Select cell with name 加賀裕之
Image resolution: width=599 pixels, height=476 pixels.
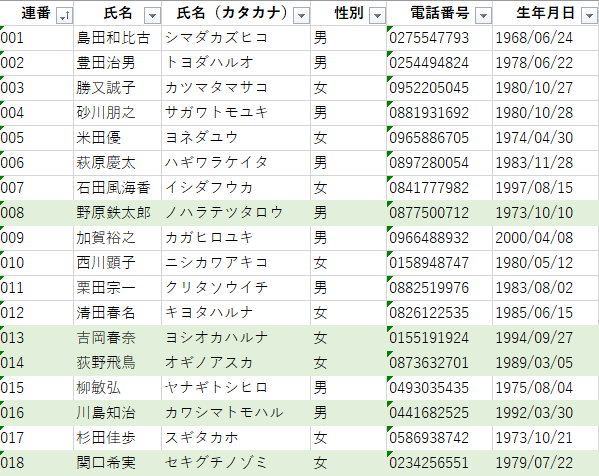tap(118, 238)
